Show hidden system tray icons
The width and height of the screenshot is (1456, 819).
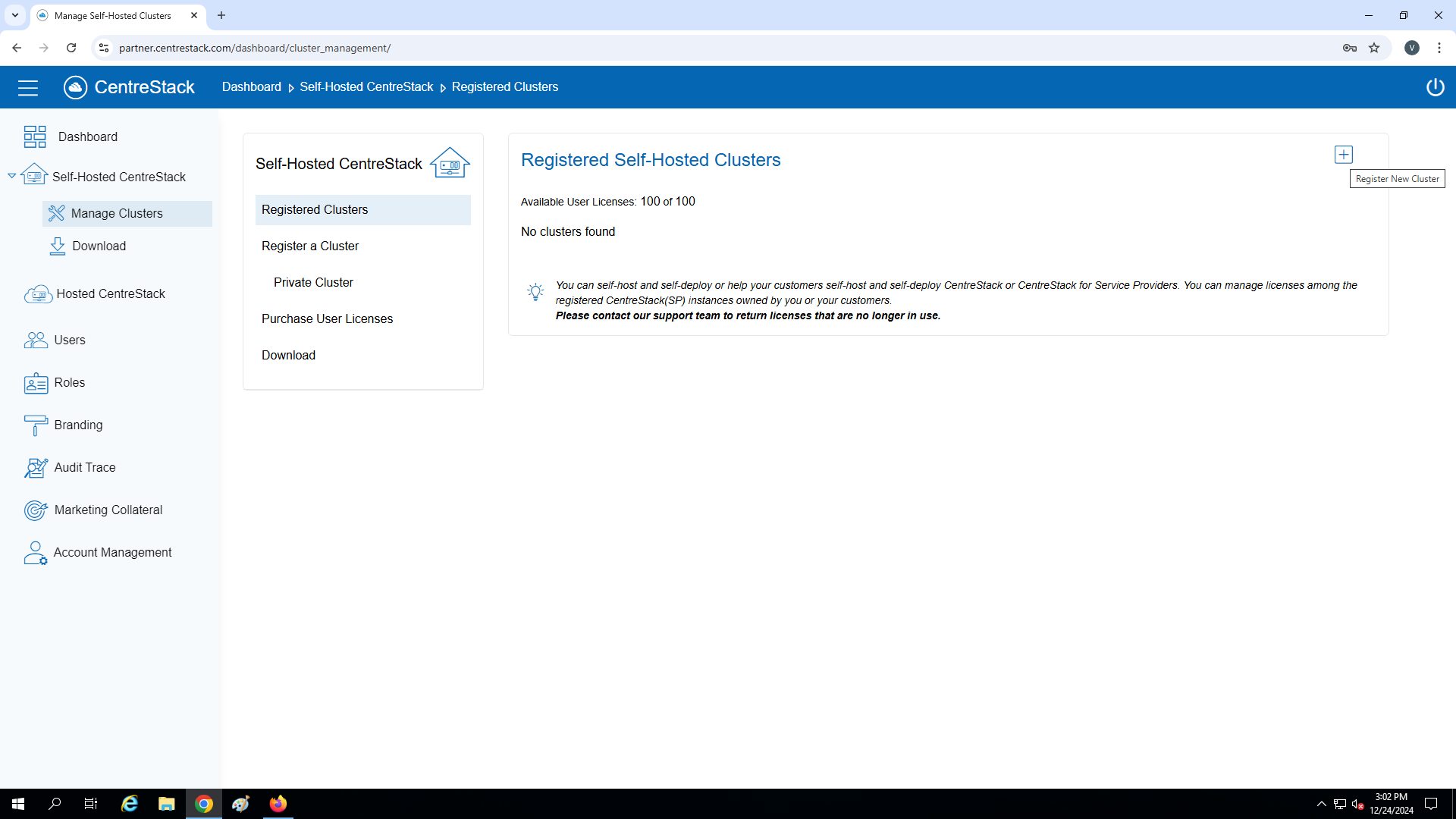pos(1321,804)
